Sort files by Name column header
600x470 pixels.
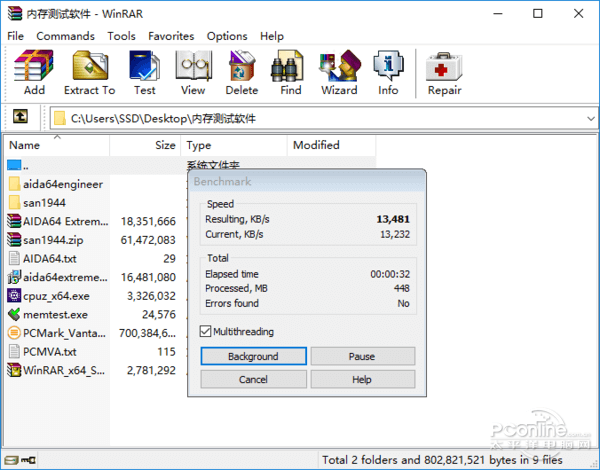point(55,145)
